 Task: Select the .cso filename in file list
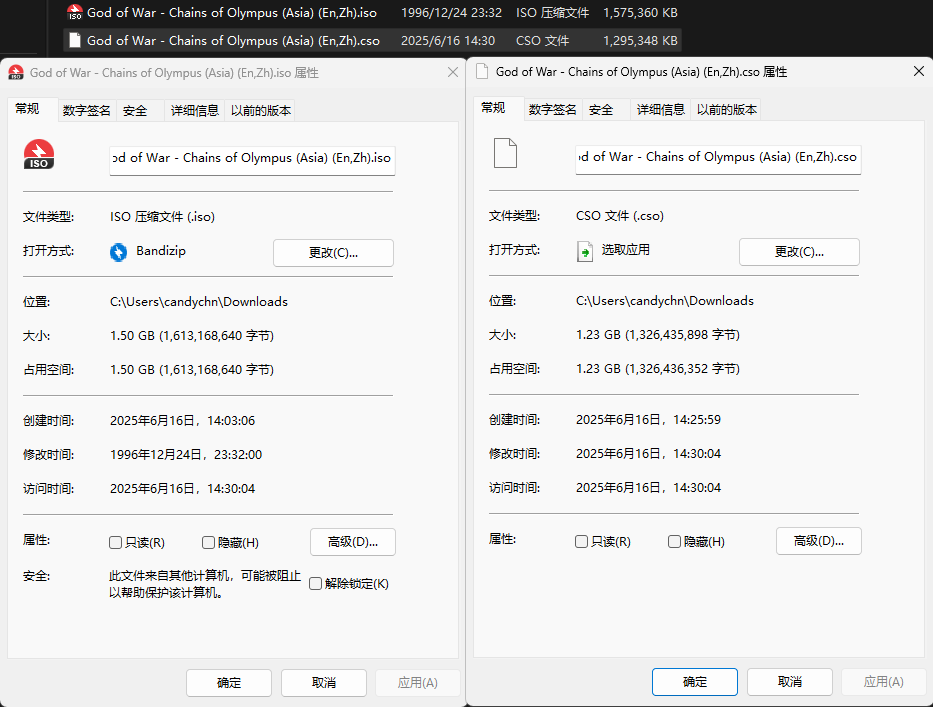click(233, 41)
